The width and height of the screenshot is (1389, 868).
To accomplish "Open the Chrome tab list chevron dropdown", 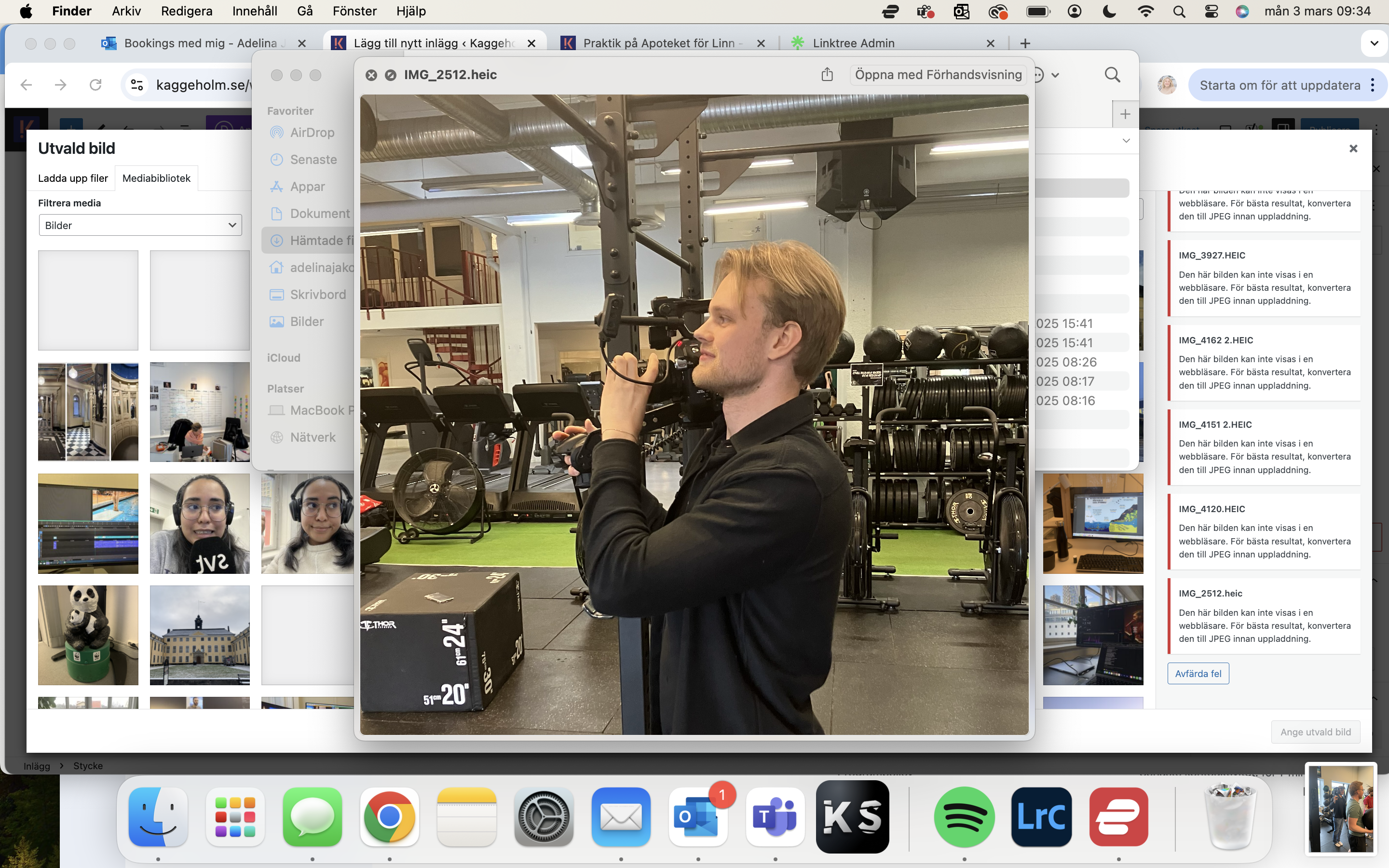I will [x=1374, y=43].
